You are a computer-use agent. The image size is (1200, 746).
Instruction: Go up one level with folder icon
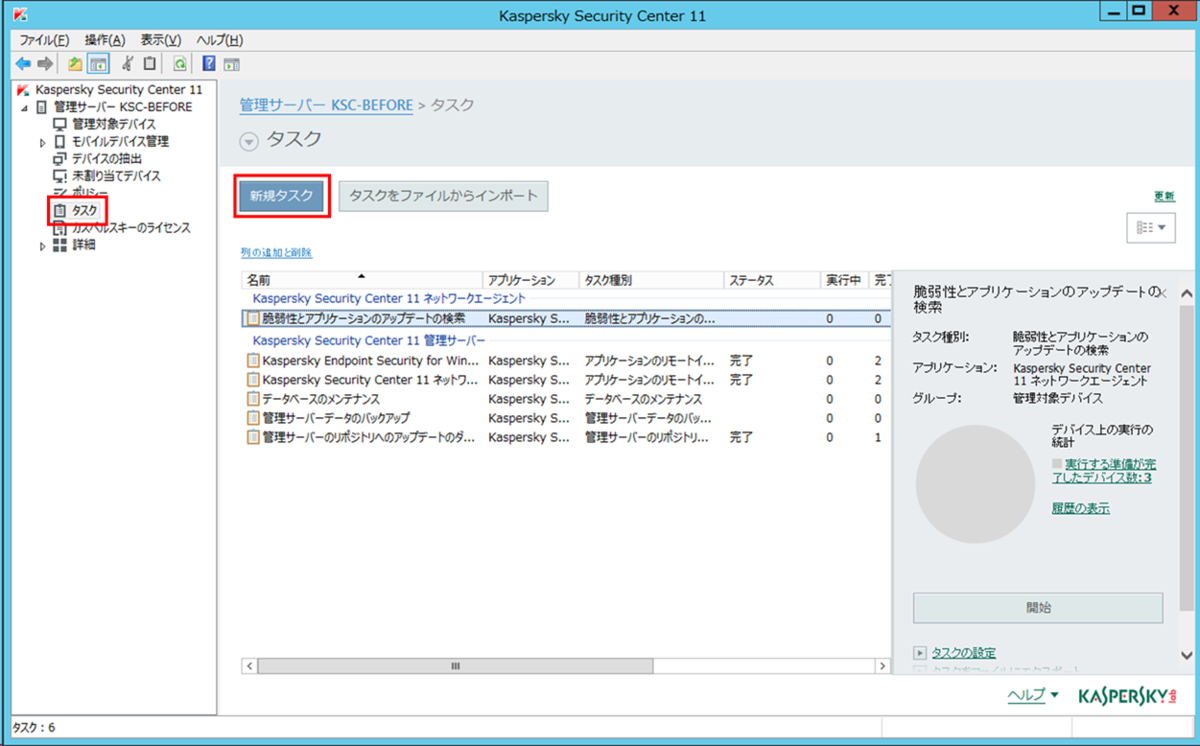click(75, 63)
